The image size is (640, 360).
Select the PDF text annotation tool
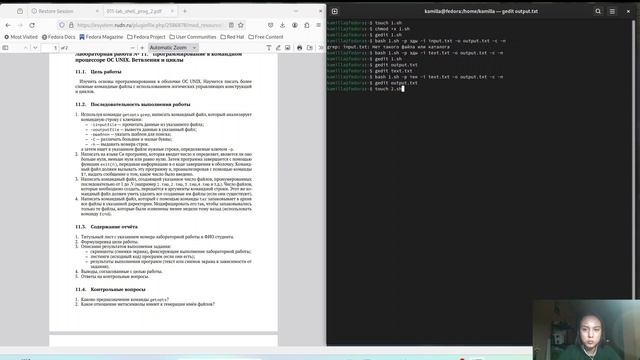(x=269, y=48)
